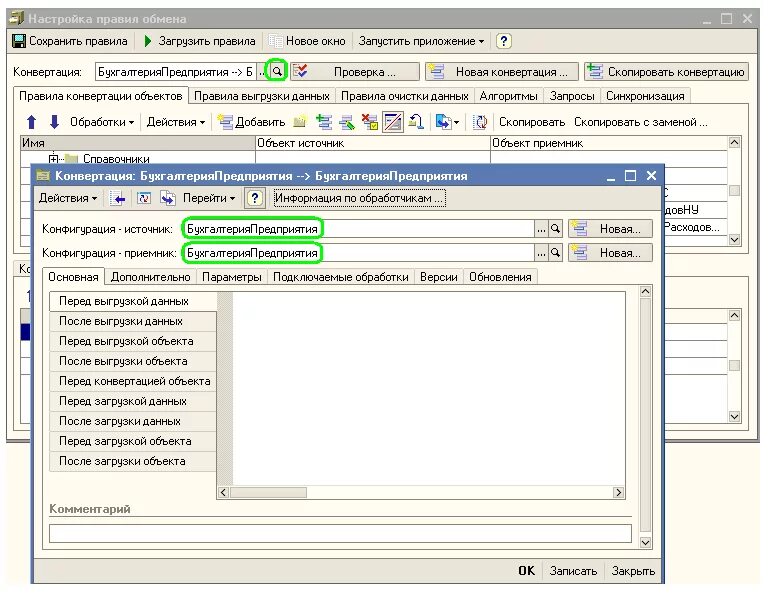The height and width of the screenshot is (597, 771).
Task: Click Новая... button for Конфигурация - приемник
Action: pyautogui.click(x=610, y=253)
